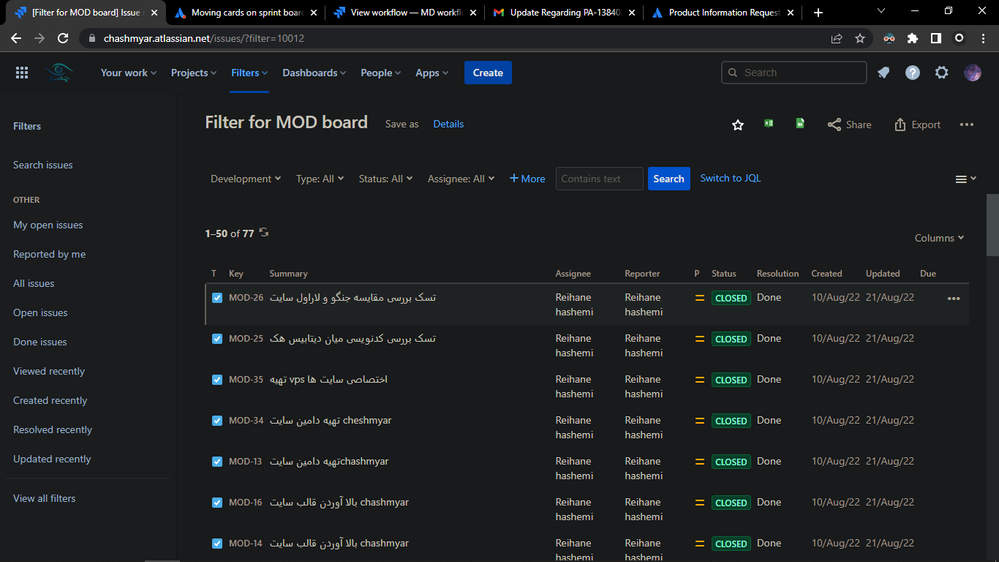Open the help question mark icon
The width and height of the screenshot is (999, 562).
pyautogui.click(x=912, y=73)
